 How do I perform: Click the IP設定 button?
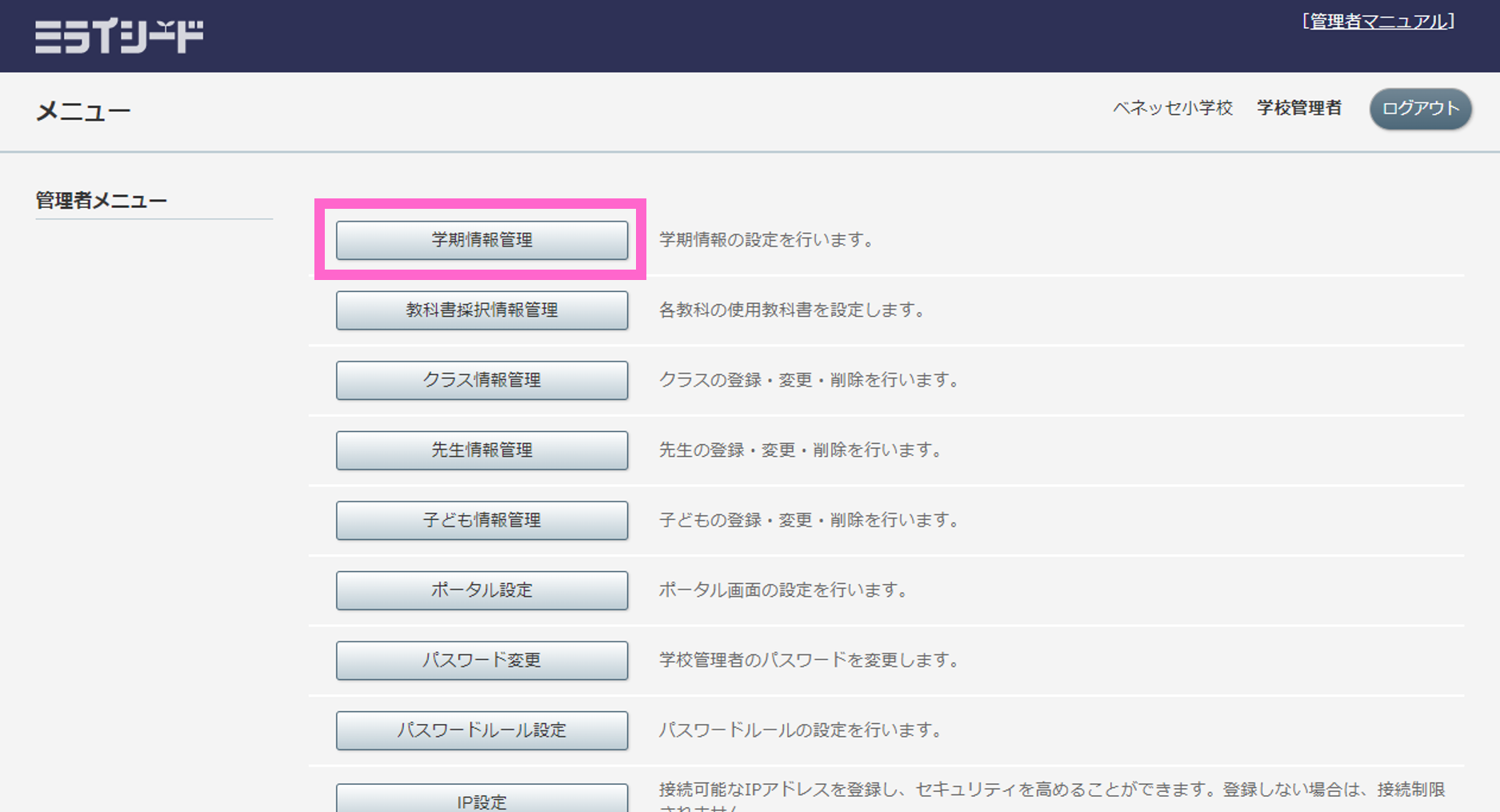pyautogui.click(x=482, y=800)
